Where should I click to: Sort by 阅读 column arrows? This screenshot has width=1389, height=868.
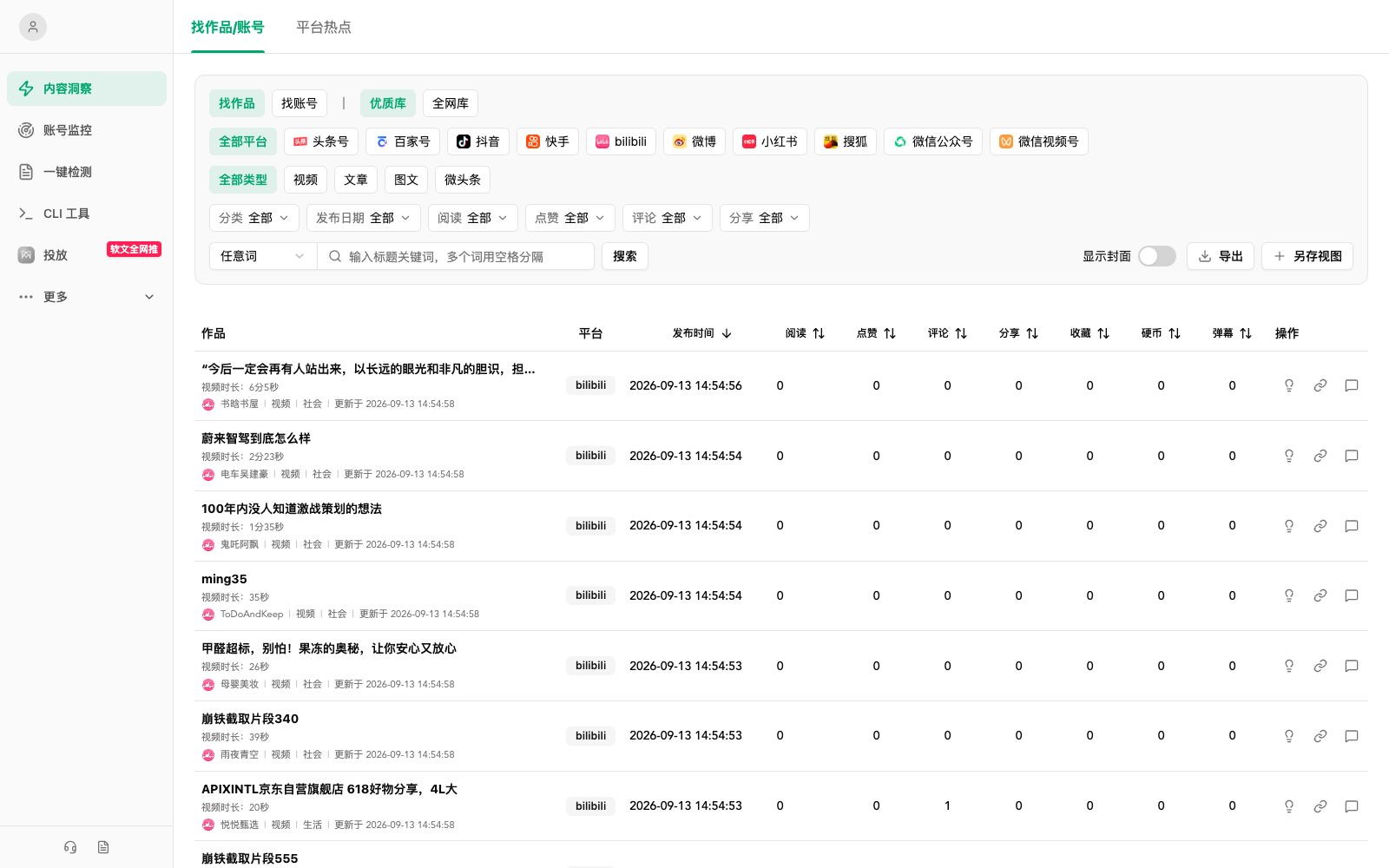[x=819, y=333]
